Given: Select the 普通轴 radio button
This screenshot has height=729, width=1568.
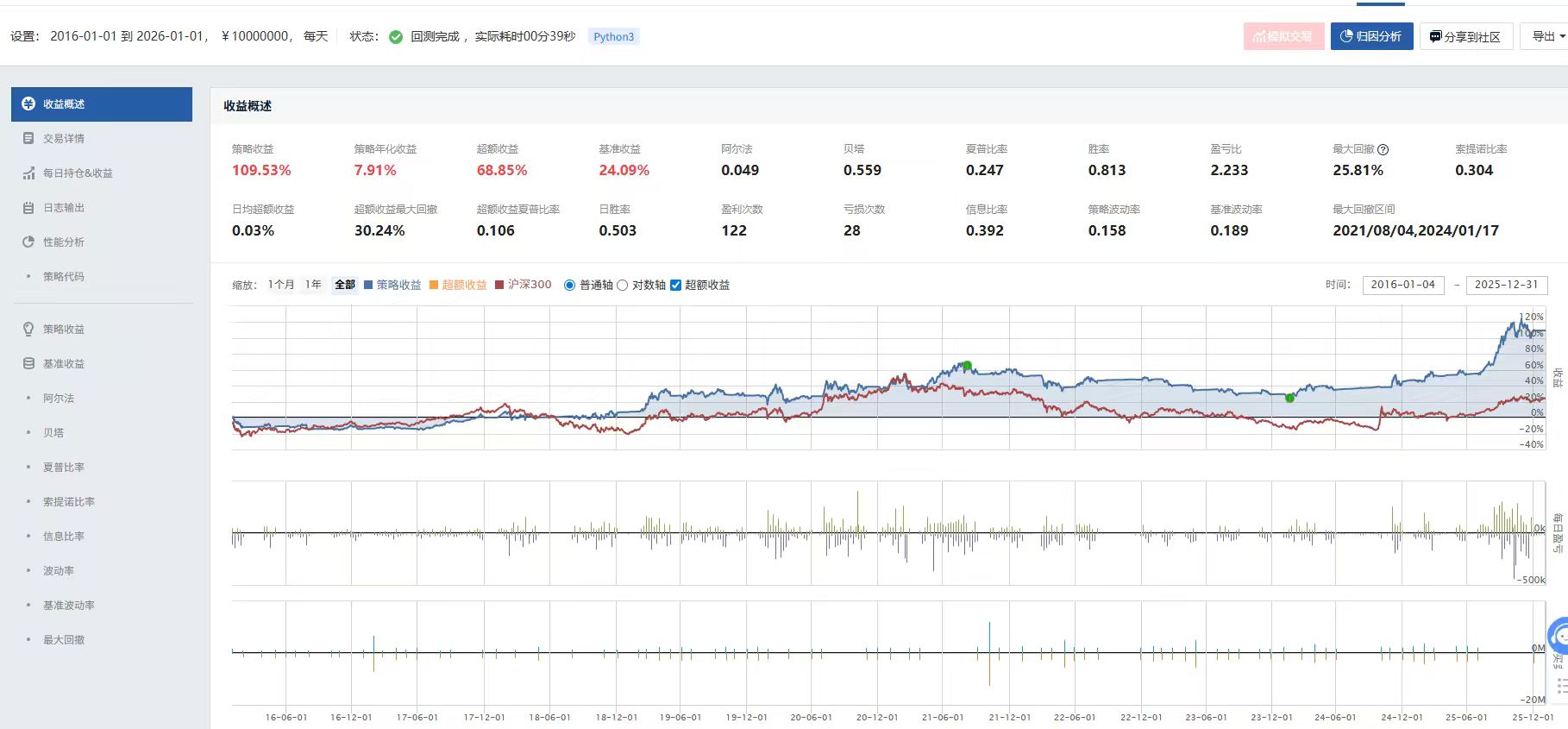Looking at the screenshot, I should (x=569, y=286).
